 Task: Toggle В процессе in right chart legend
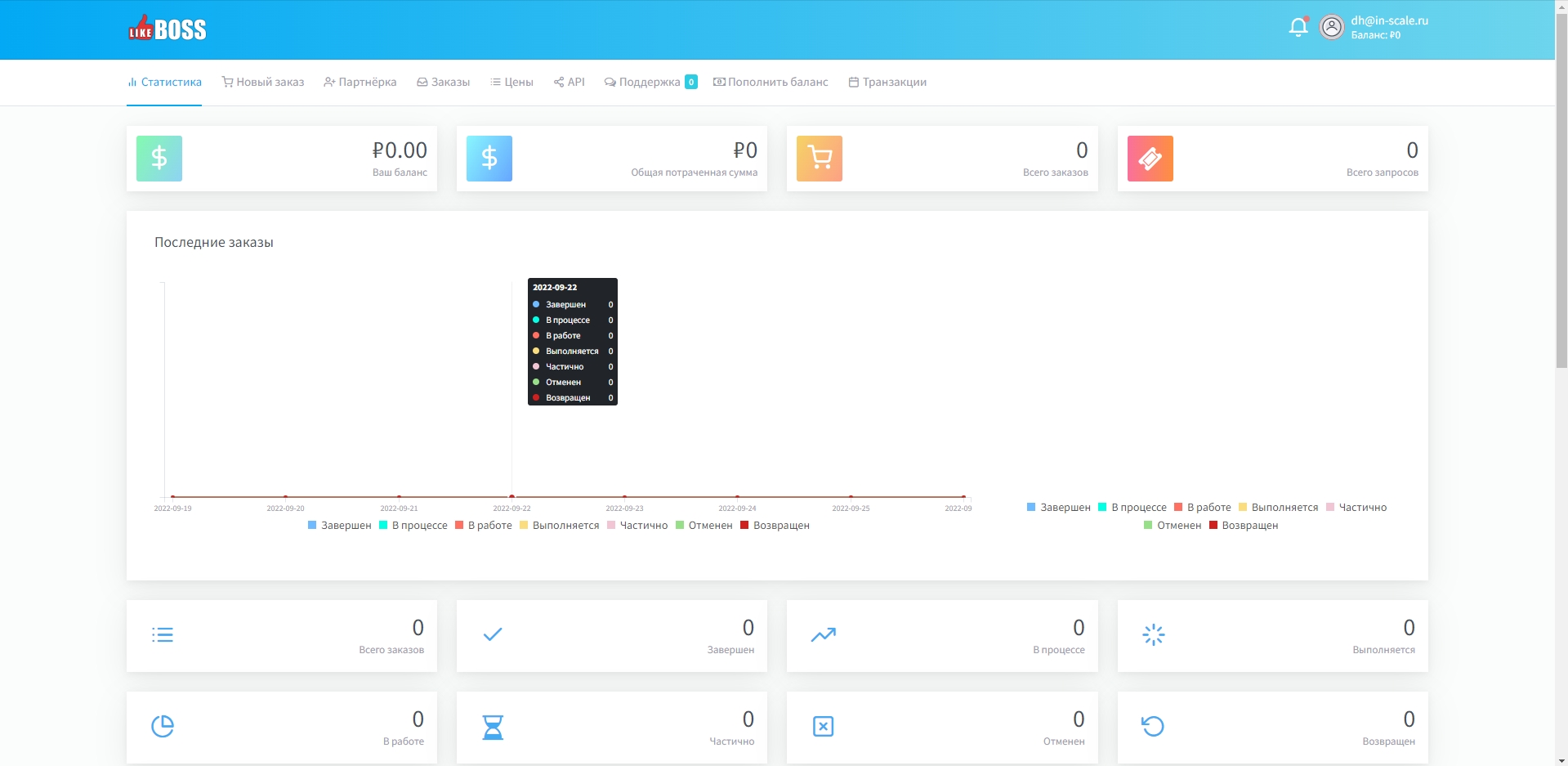pyautogui.click(x=1132, y=508)
